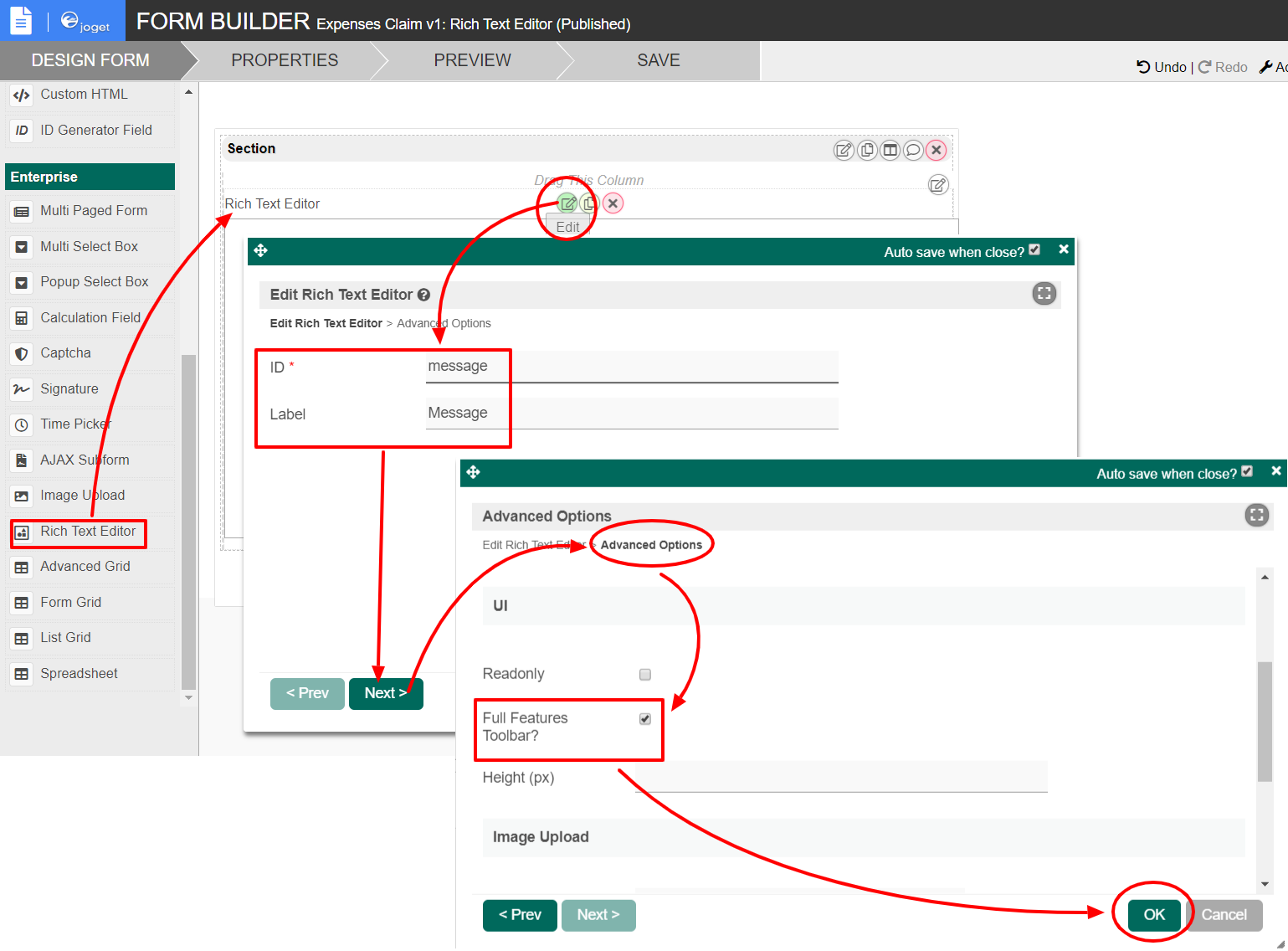Screen dimensions: 1288x951
Task: Toggle Auto save when close in Advanced Options
Action: 1247,472
